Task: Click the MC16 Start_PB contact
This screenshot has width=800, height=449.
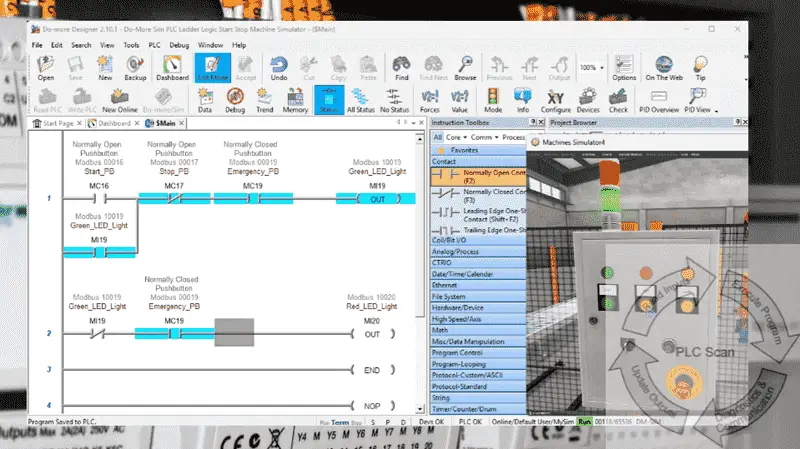Action: (99, 198)
